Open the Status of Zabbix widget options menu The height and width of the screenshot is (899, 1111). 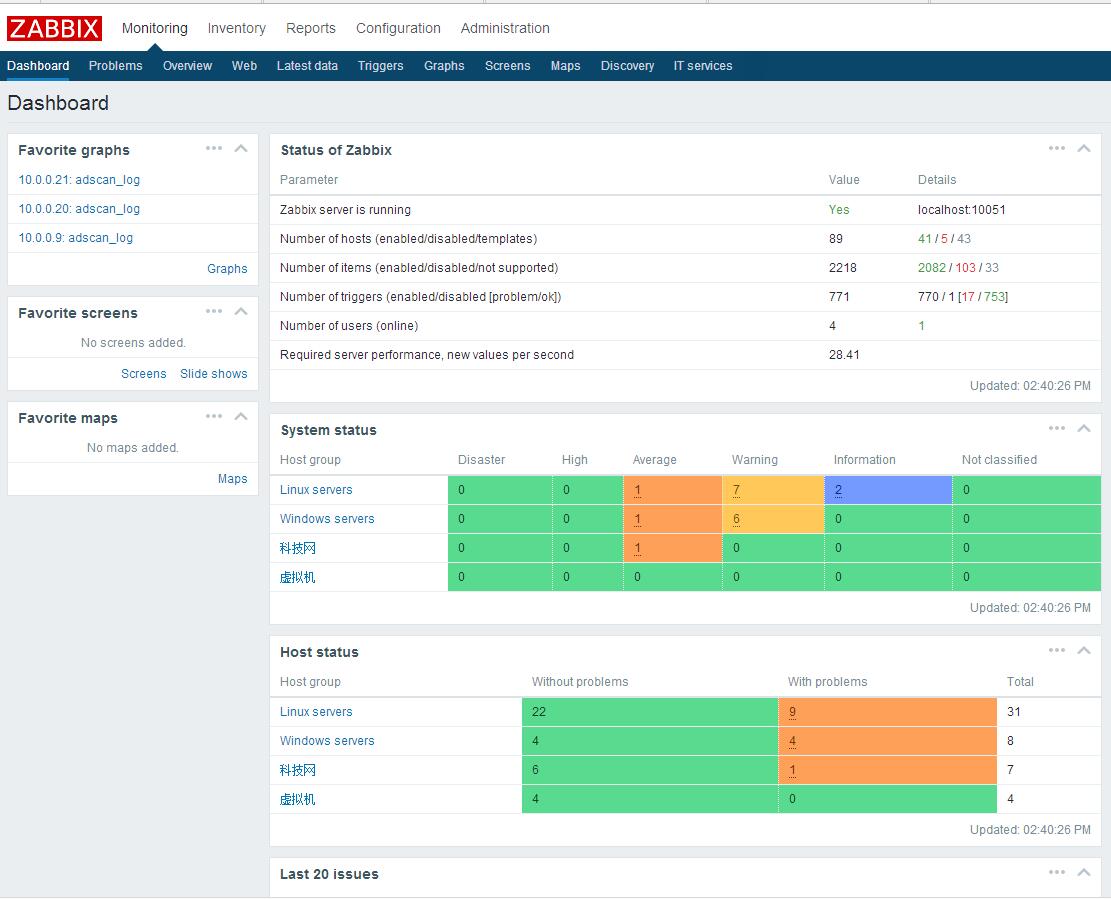tap(1056, 148)
